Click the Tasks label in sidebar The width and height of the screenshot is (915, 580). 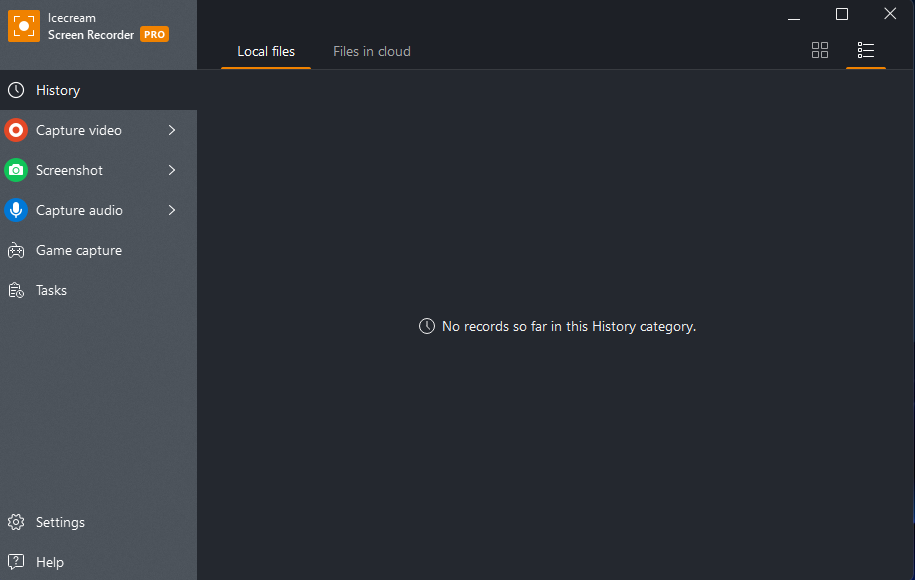click(x=51, y=290)
